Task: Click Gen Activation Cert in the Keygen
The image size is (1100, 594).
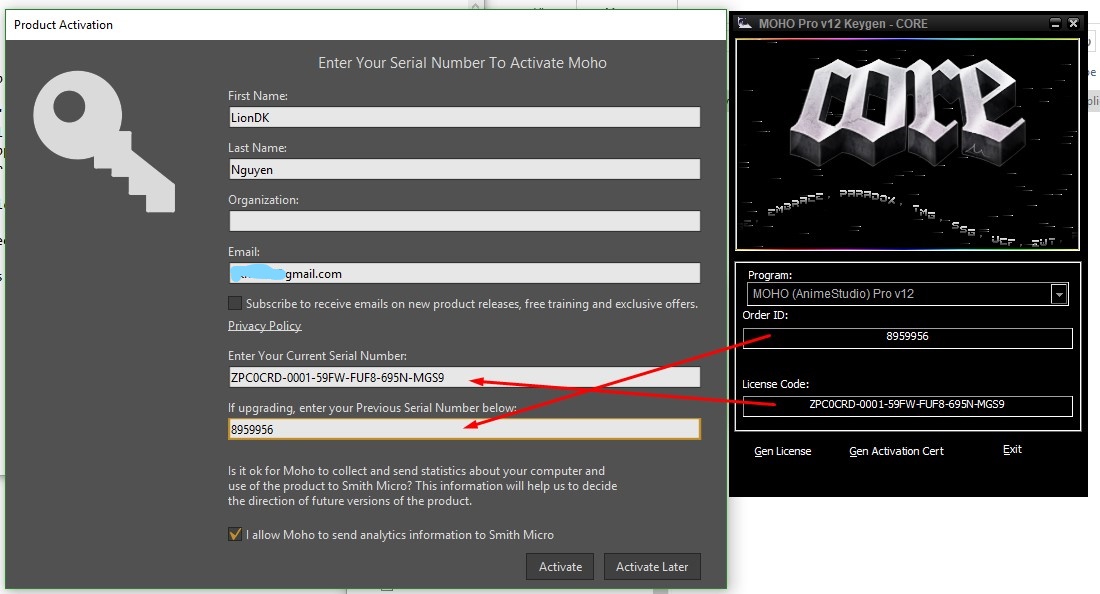Action: (x=896, y=451)
